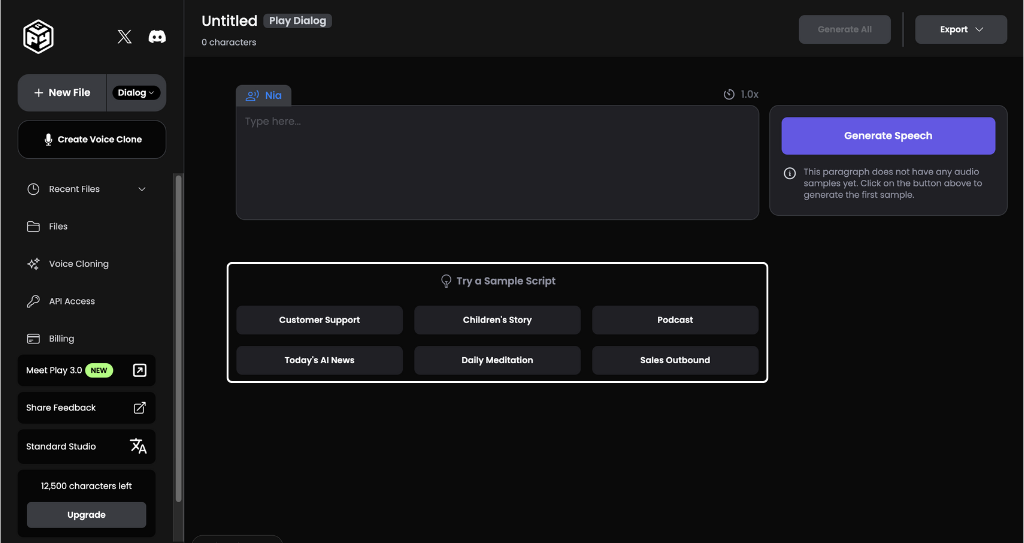Open the Export dropdown menu
Image resolution: width=1024 pixels, height=543 pixels.
pos(960,30)
